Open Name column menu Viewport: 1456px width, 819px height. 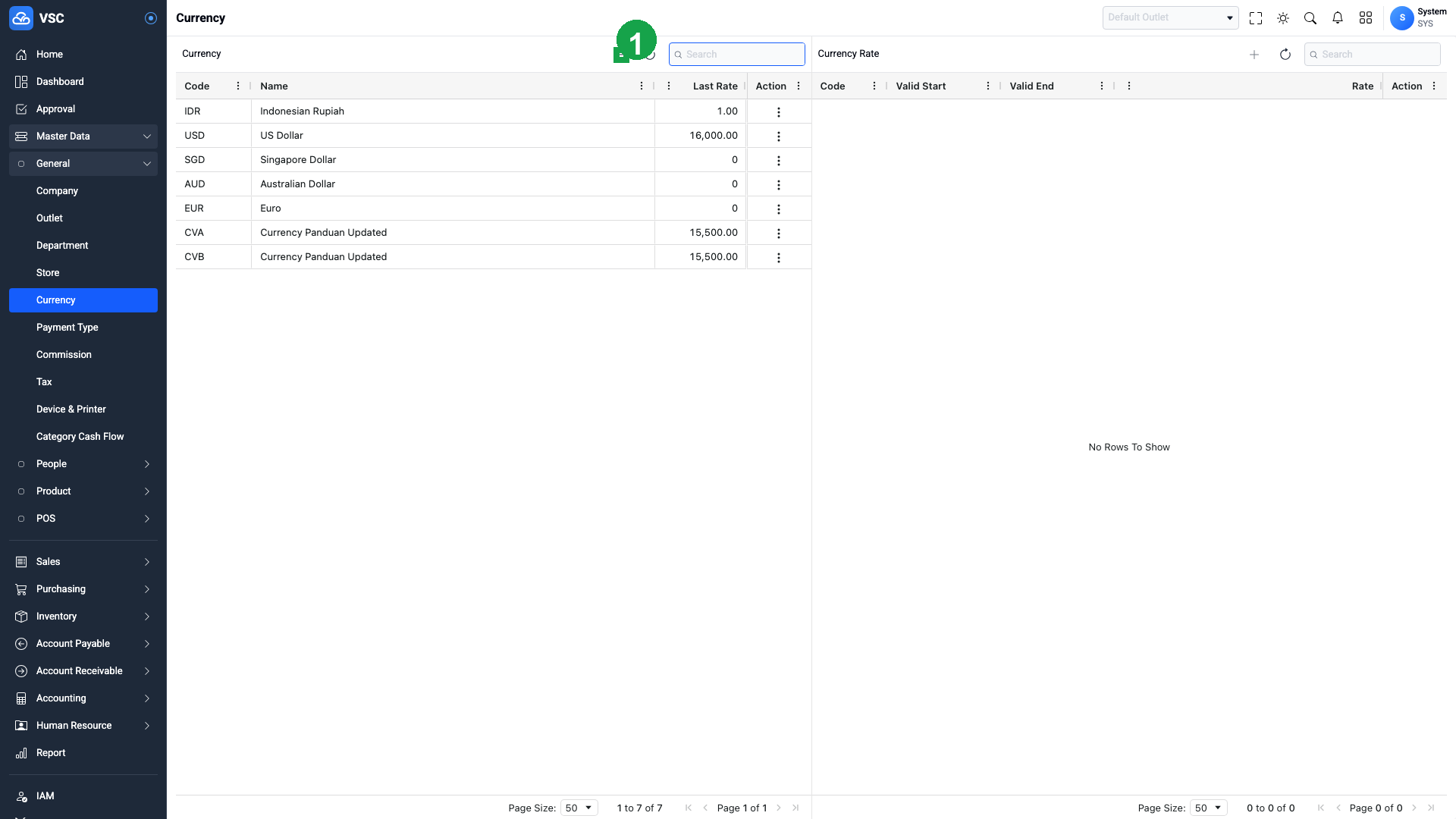click(x=642, y=86)
